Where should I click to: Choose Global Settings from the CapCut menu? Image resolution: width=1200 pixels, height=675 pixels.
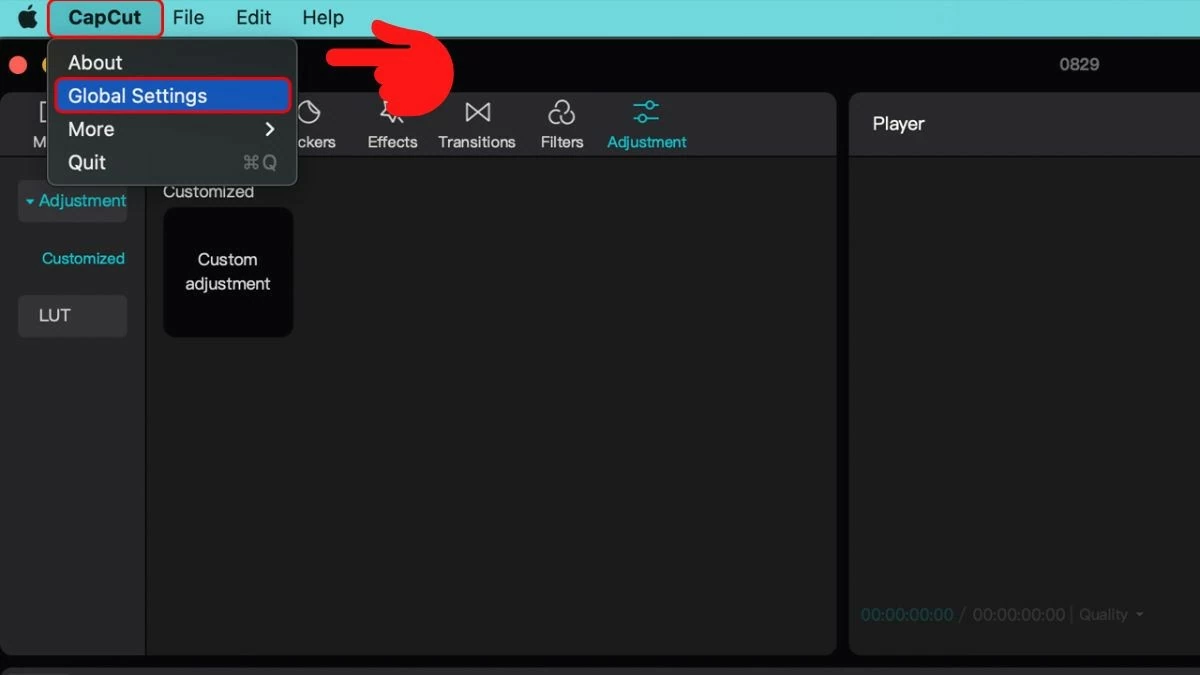172,96
